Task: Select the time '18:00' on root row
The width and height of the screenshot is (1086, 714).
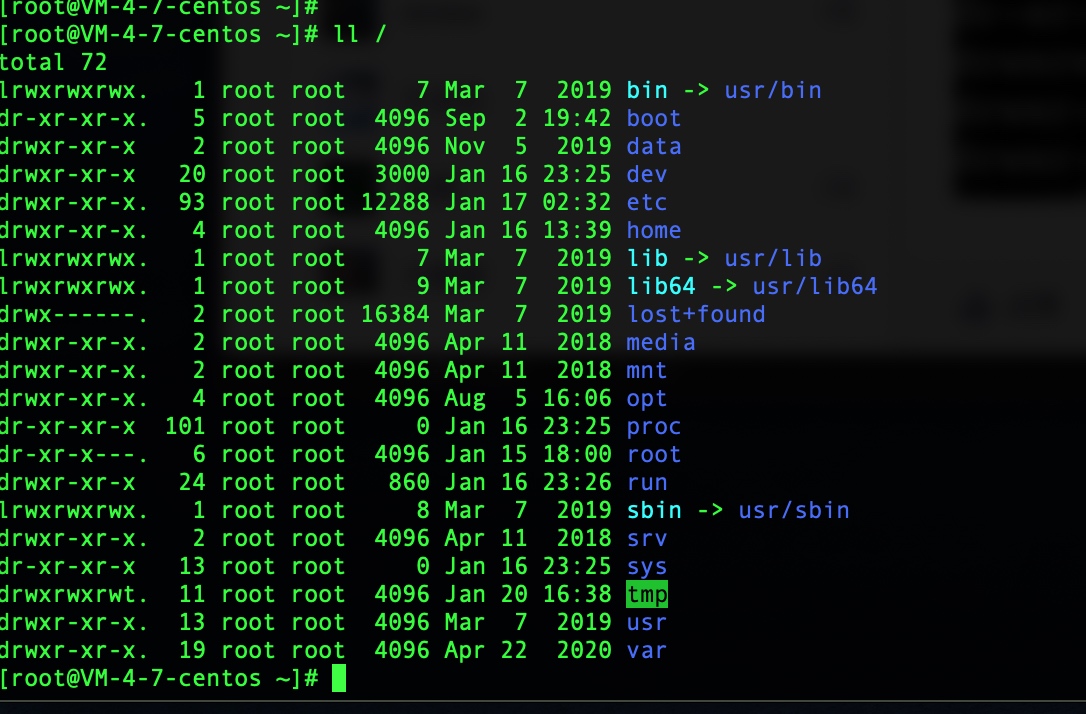Action: tap(577, 454)
